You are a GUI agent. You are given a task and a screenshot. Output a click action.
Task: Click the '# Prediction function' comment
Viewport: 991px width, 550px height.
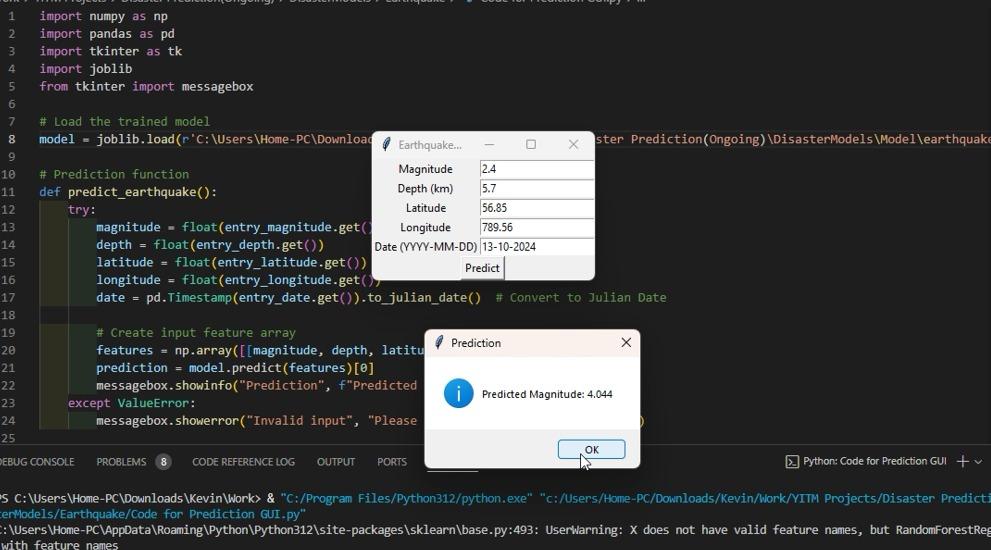tap(114, 174)
